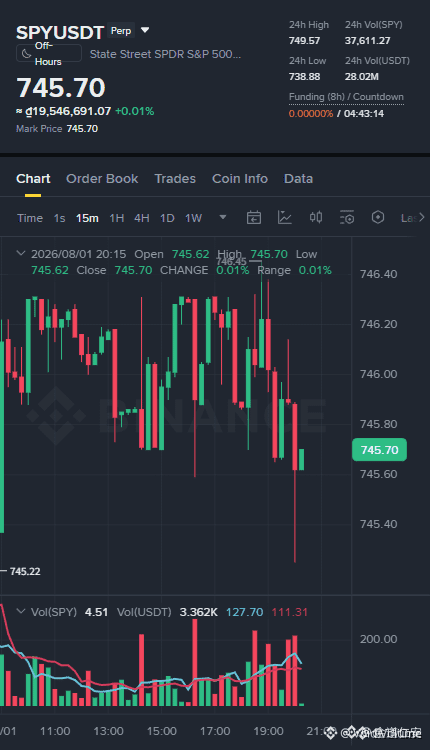Viewport: 430px width, 750px height.
Task: Select the candlestick chart style icon
Action: [316, 218]
